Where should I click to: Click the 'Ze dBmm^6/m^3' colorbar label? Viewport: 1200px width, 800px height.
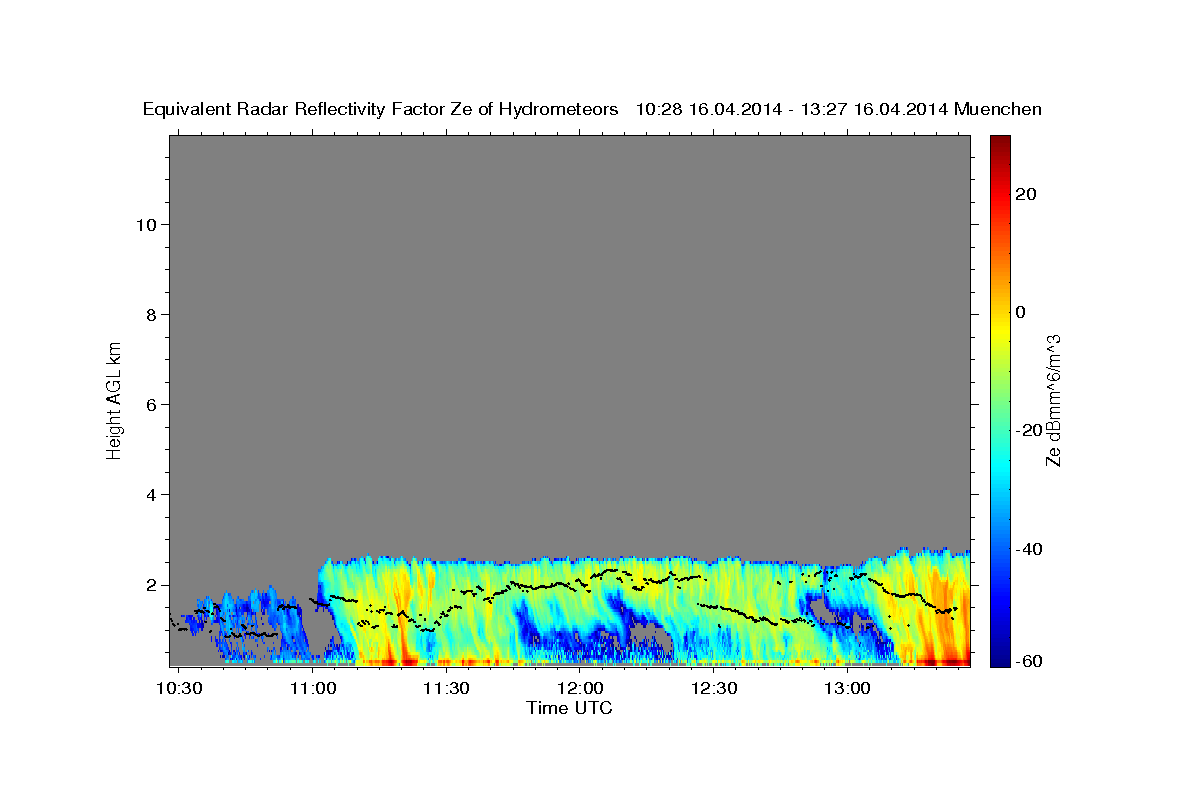[1053, 401]
